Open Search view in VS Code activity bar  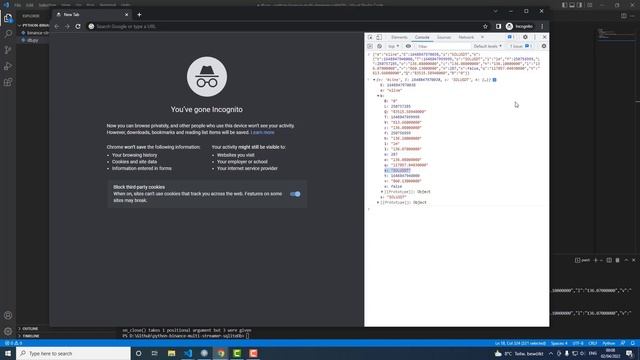click(8, 33)
